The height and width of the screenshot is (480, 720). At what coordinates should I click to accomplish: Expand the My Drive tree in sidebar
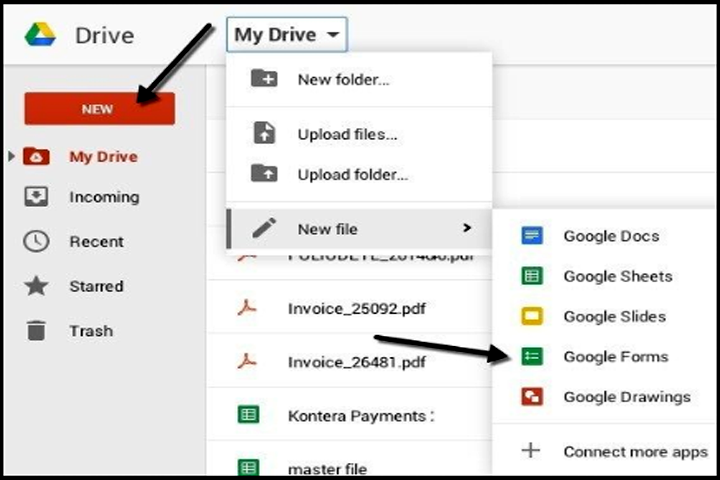click(11, 156)
